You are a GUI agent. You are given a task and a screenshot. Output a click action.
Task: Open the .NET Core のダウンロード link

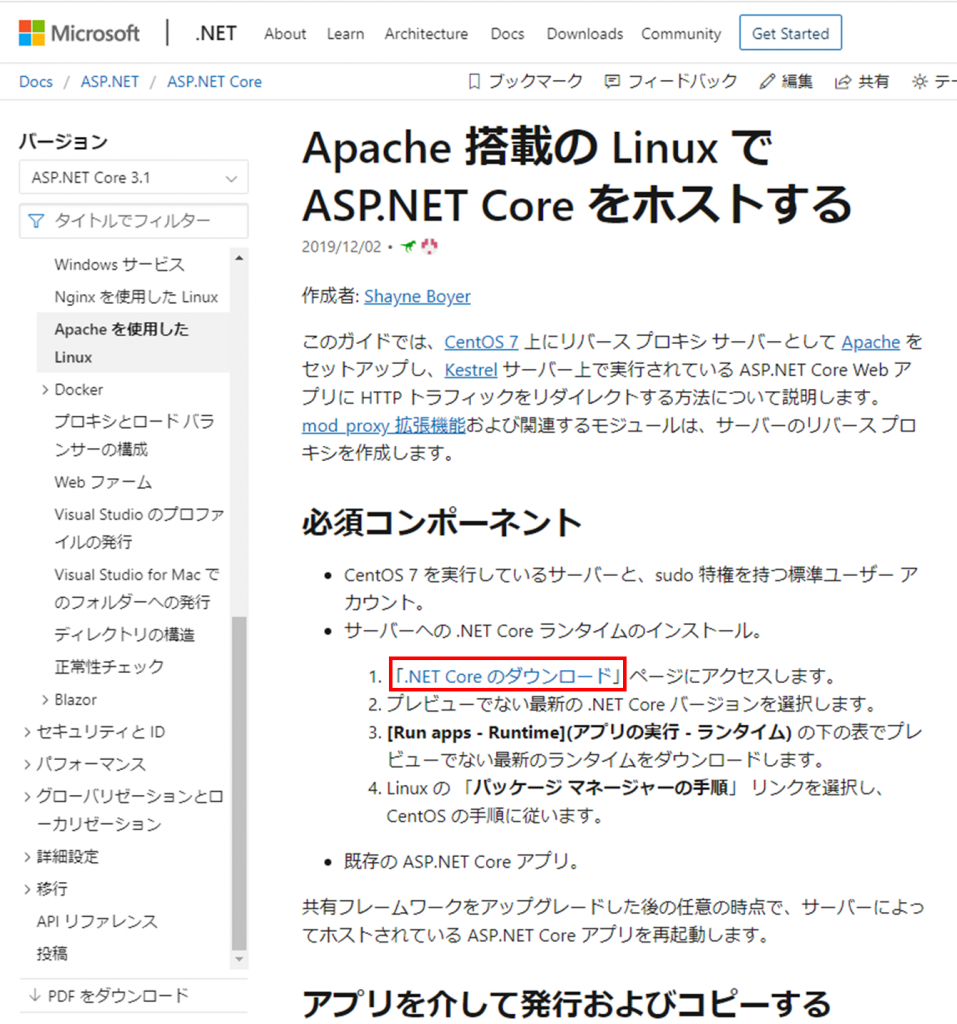508,675
